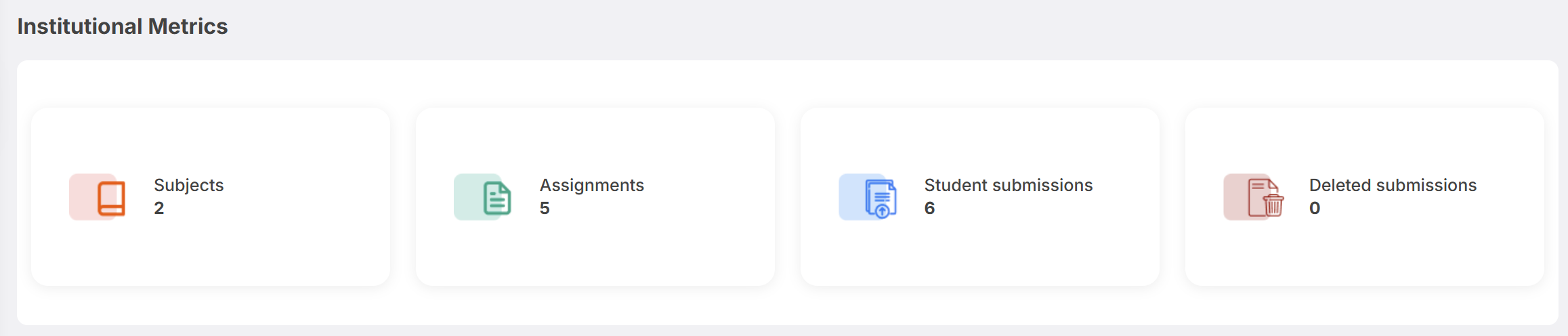The width and height of the screenshot is (1568, 336).
Task: Select the Deleted submissions label
Action: pyautogui.click(x=1393, y=185)
